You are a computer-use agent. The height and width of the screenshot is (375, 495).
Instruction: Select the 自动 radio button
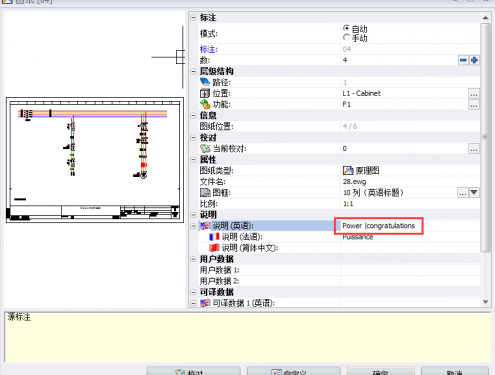click(347, 28)
